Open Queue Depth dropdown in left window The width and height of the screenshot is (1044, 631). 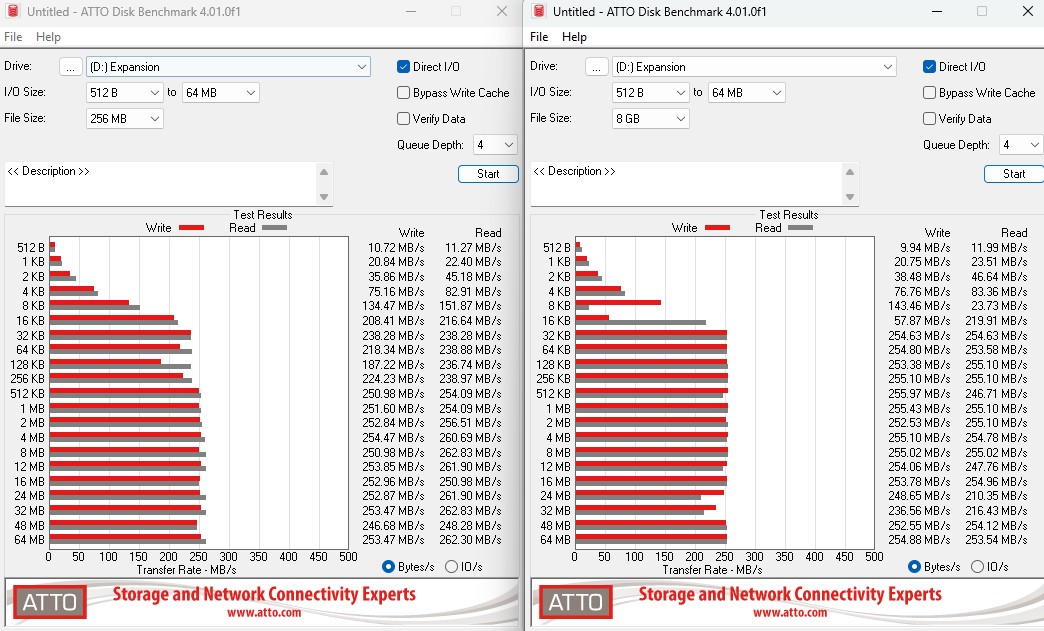click(495, 144)
